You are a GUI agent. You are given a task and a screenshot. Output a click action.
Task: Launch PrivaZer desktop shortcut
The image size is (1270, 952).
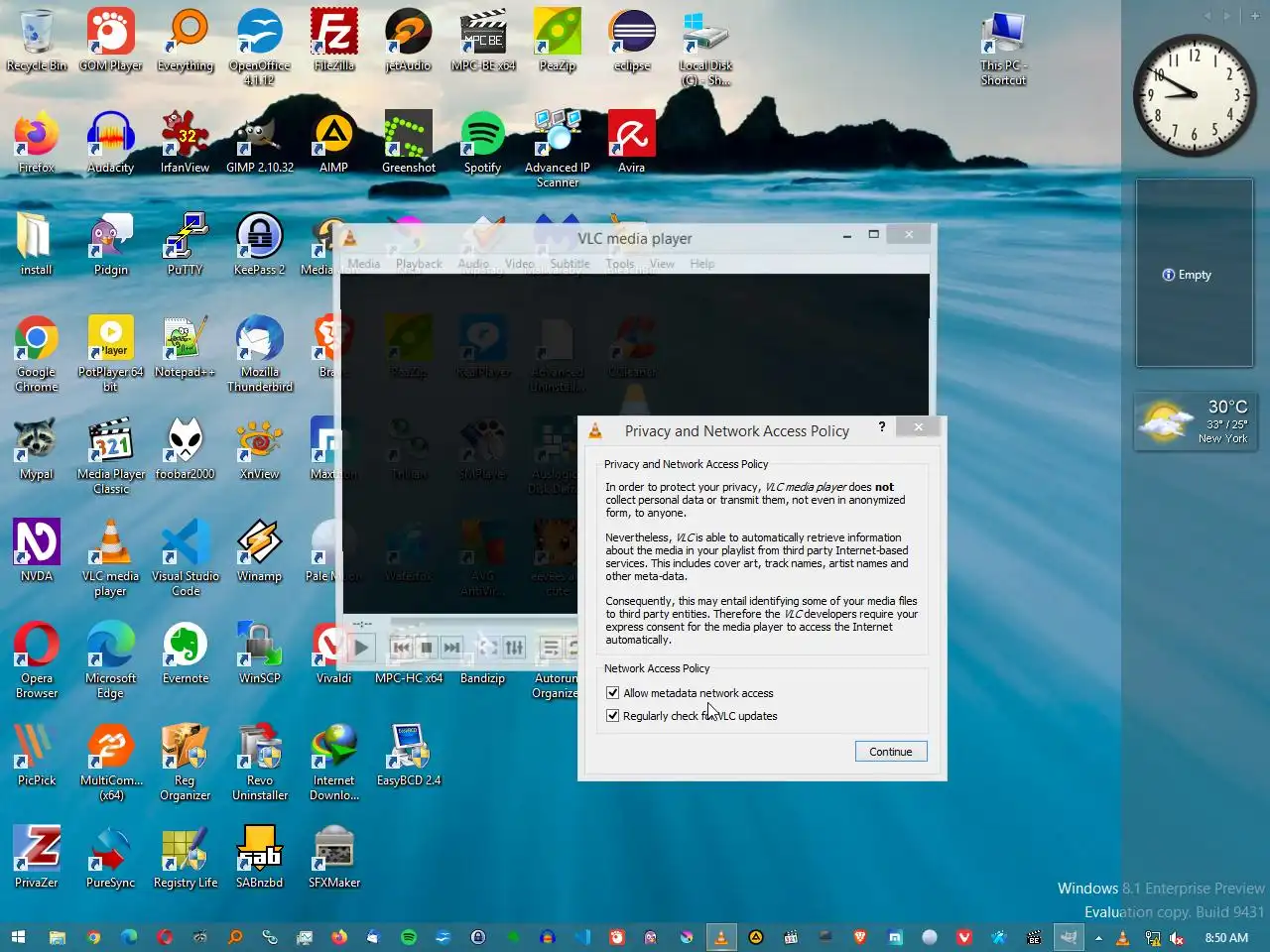pyautogui.click(x=37, y=858)
